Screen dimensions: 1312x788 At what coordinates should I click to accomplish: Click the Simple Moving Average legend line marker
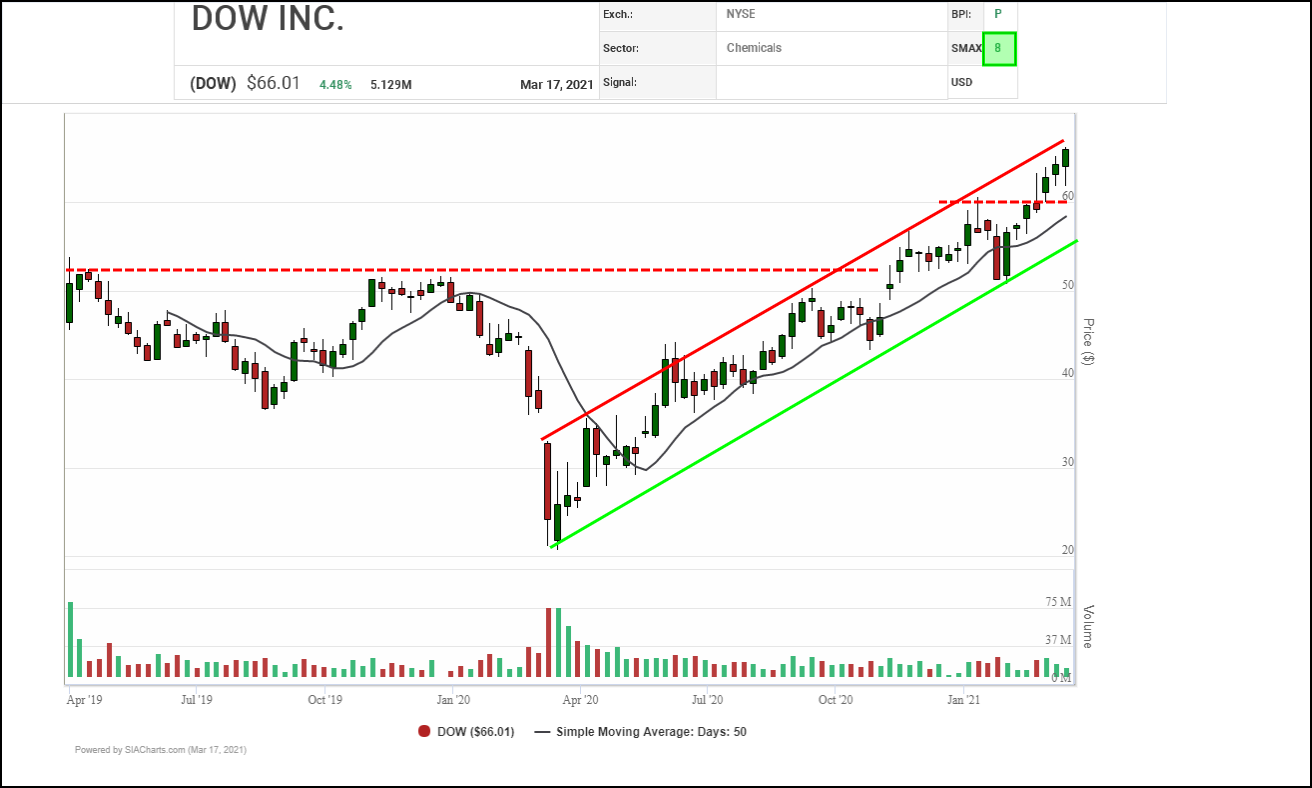tap(543, 732)
